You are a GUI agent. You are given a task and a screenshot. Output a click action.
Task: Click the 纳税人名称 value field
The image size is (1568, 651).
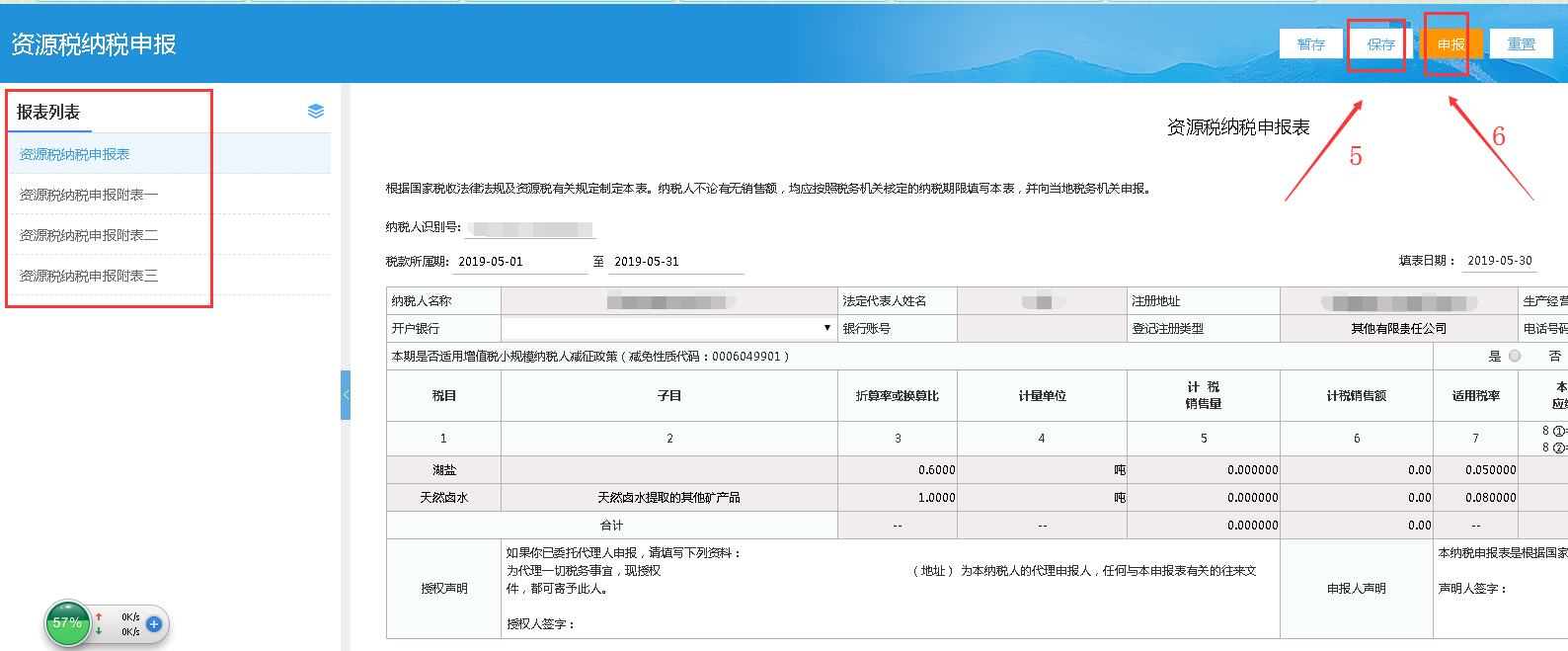[x=669, y=301]
